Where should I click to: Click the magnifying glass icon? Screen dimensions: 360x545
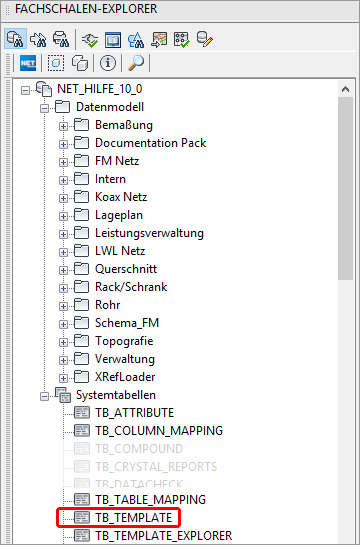(x=136, y=63)
